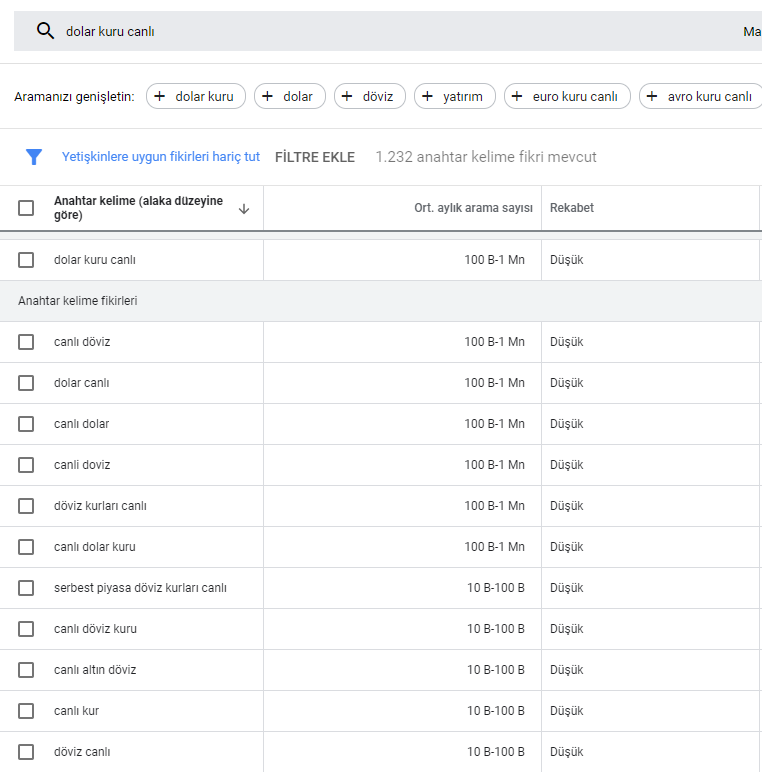762x772 pixels.
Task: Click the FİLTRE EKLE button
Action: tap(315, 157)
